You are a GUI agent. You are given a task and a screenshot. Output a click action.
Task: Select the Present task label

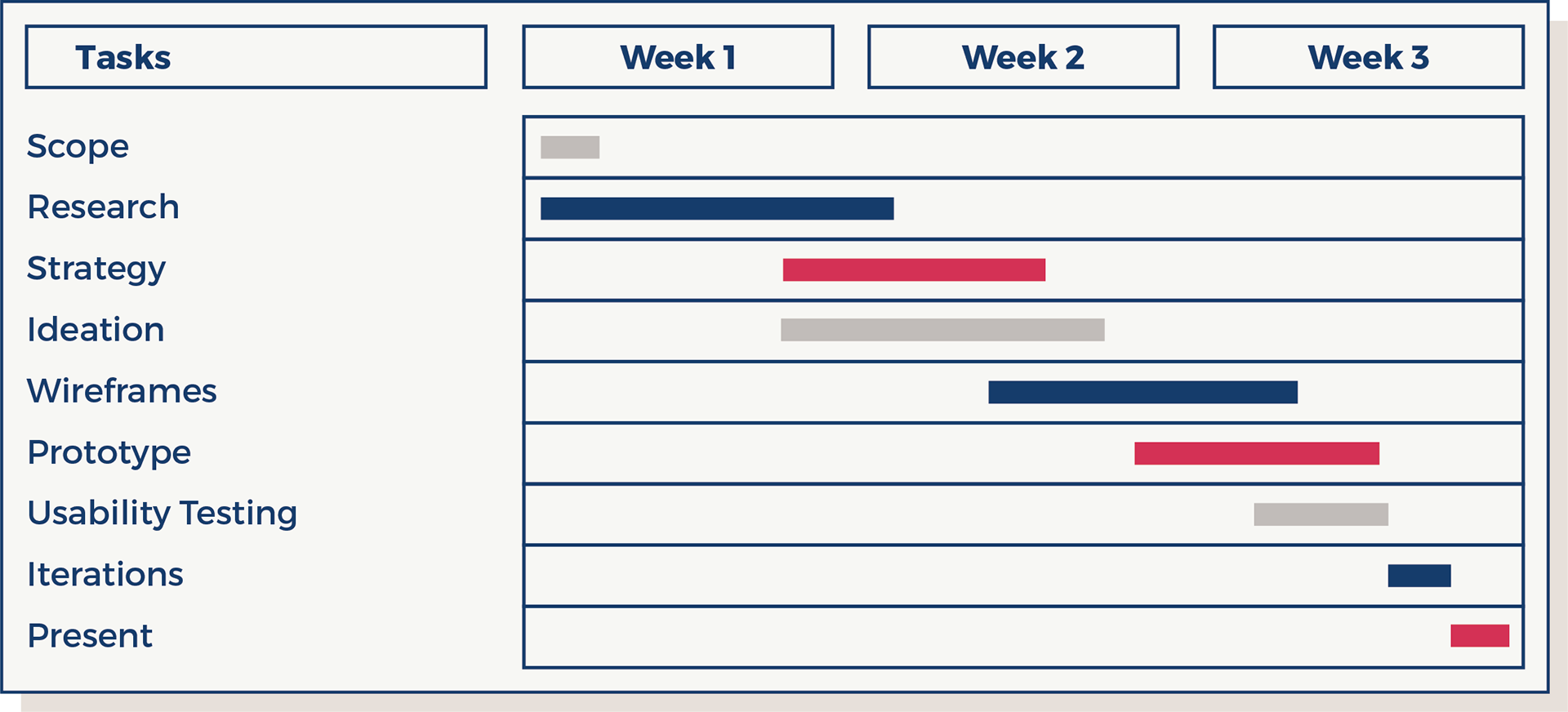pos(90,636)
